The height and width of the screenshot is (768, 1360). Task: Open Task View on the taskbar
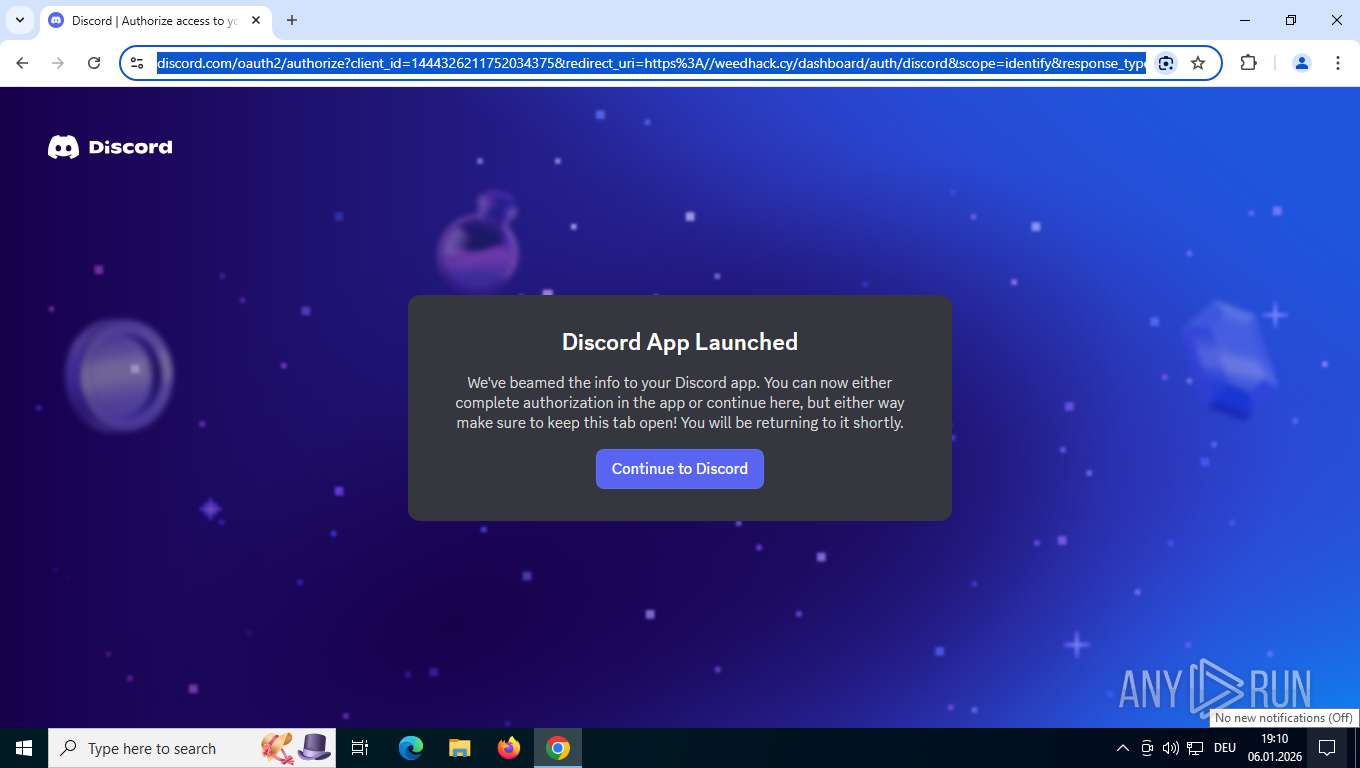click(361, 748)
